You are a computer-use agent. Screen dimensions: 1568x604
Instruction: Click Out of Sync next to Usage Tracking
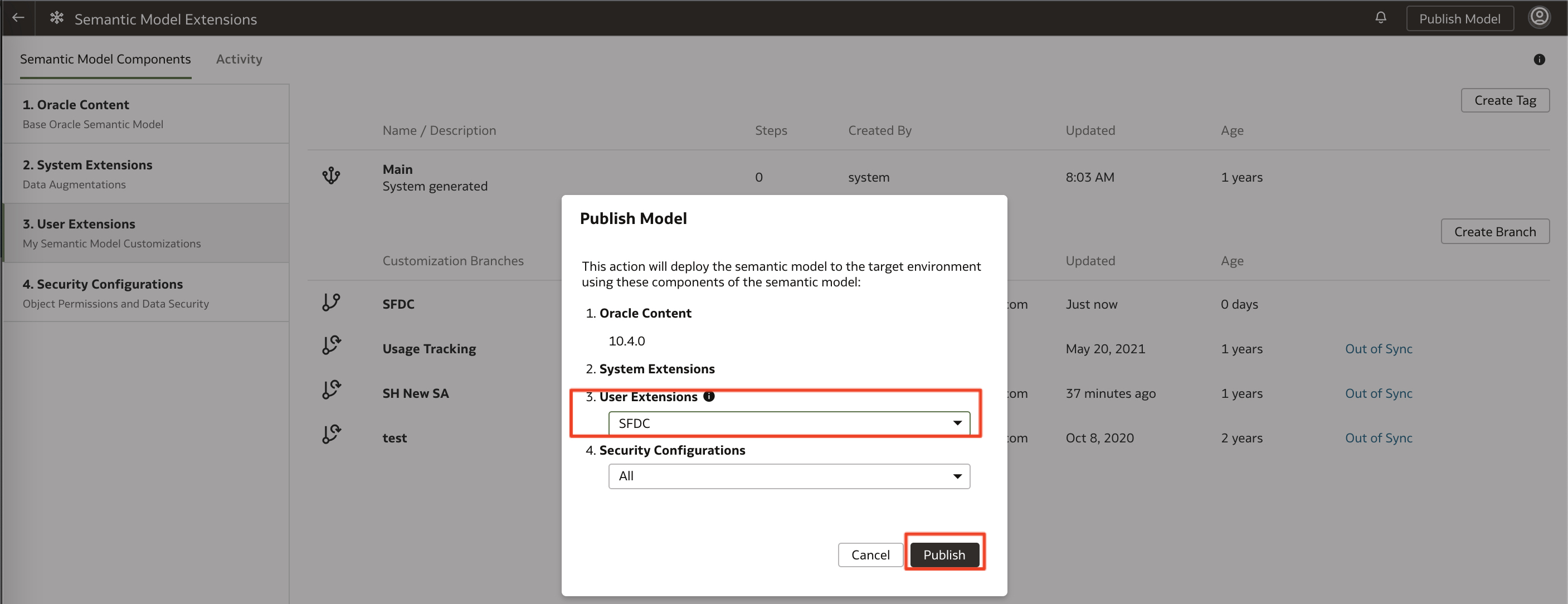[1378, 348]
